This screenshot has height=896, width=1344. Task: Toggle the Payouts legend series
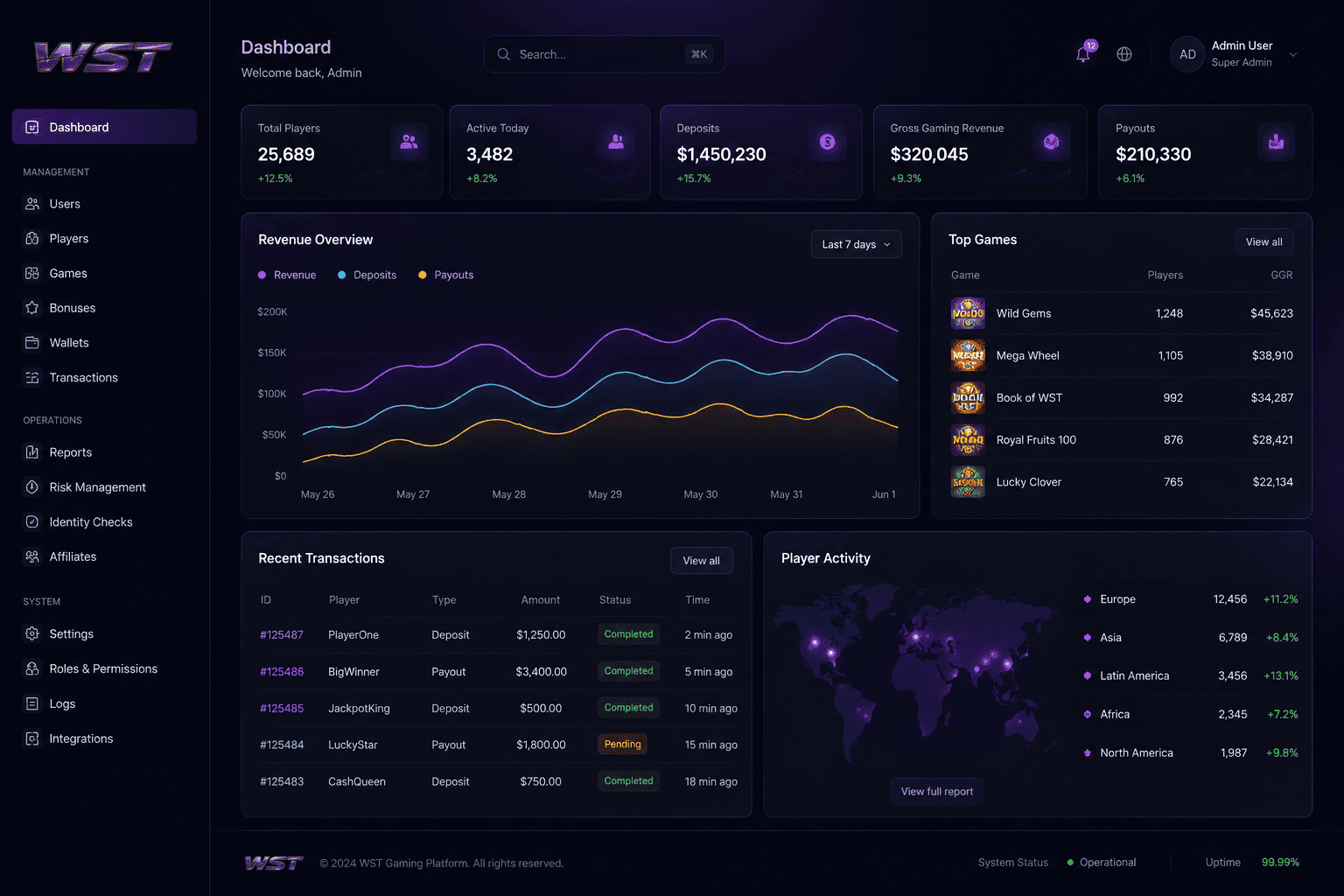[x=446, y=275]
